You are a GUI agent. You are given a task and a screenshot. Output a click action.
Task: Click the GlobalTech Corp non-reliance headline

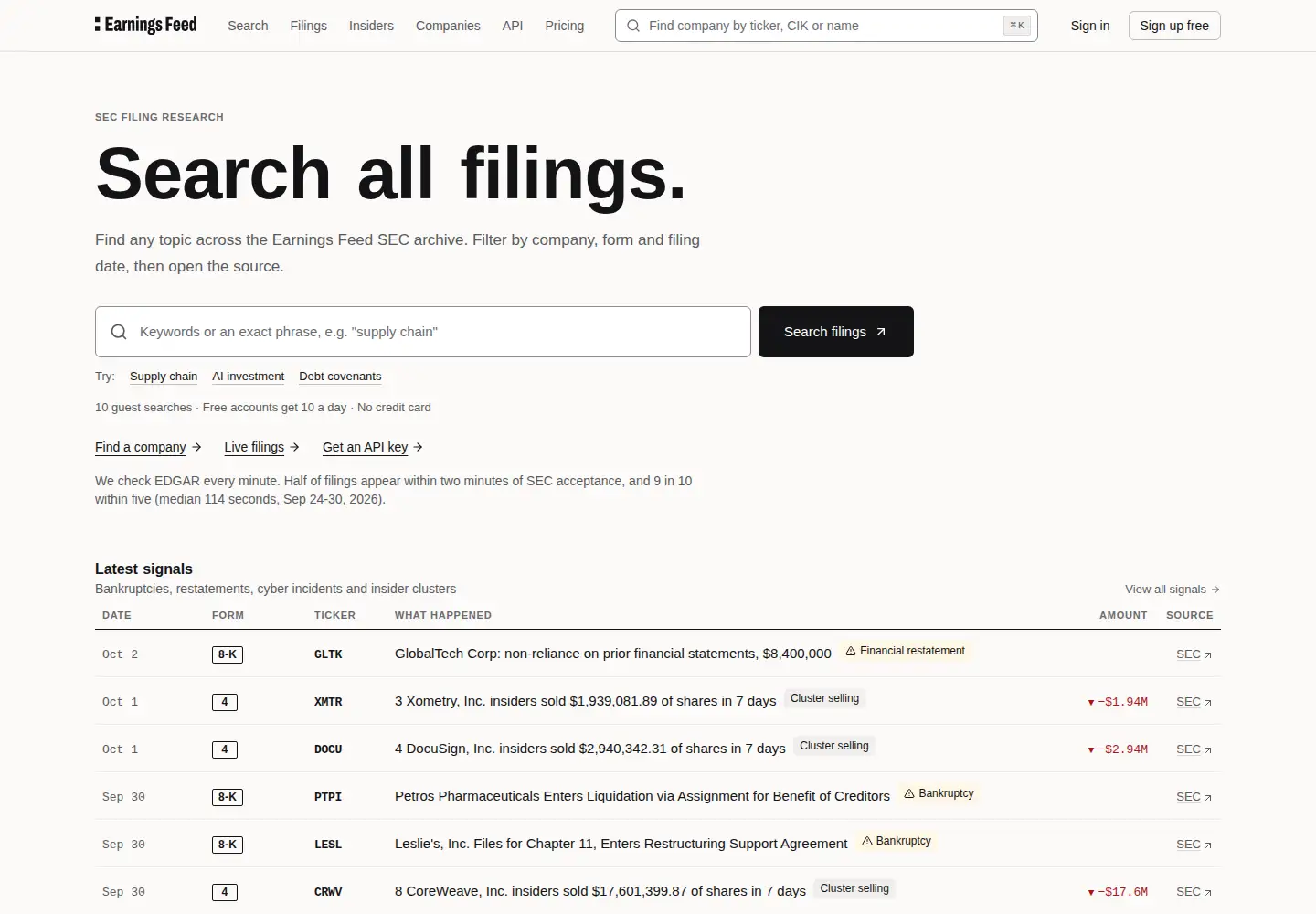coord(613,654)
